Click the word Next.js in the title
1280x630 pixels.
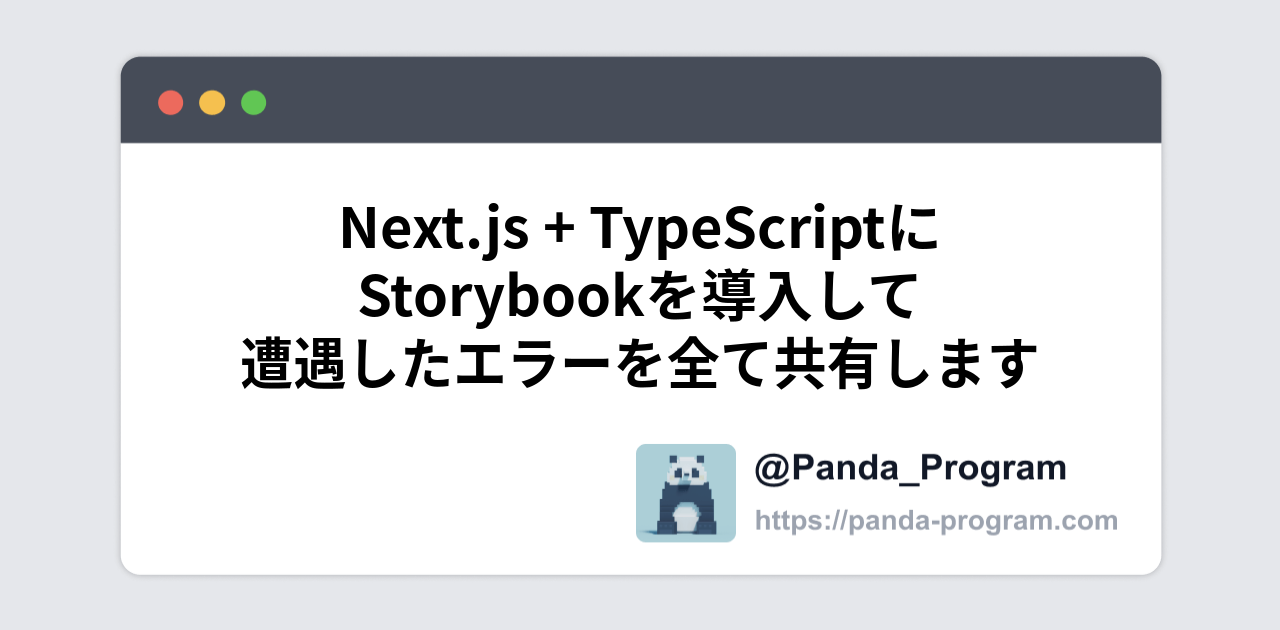coord(434,229)
